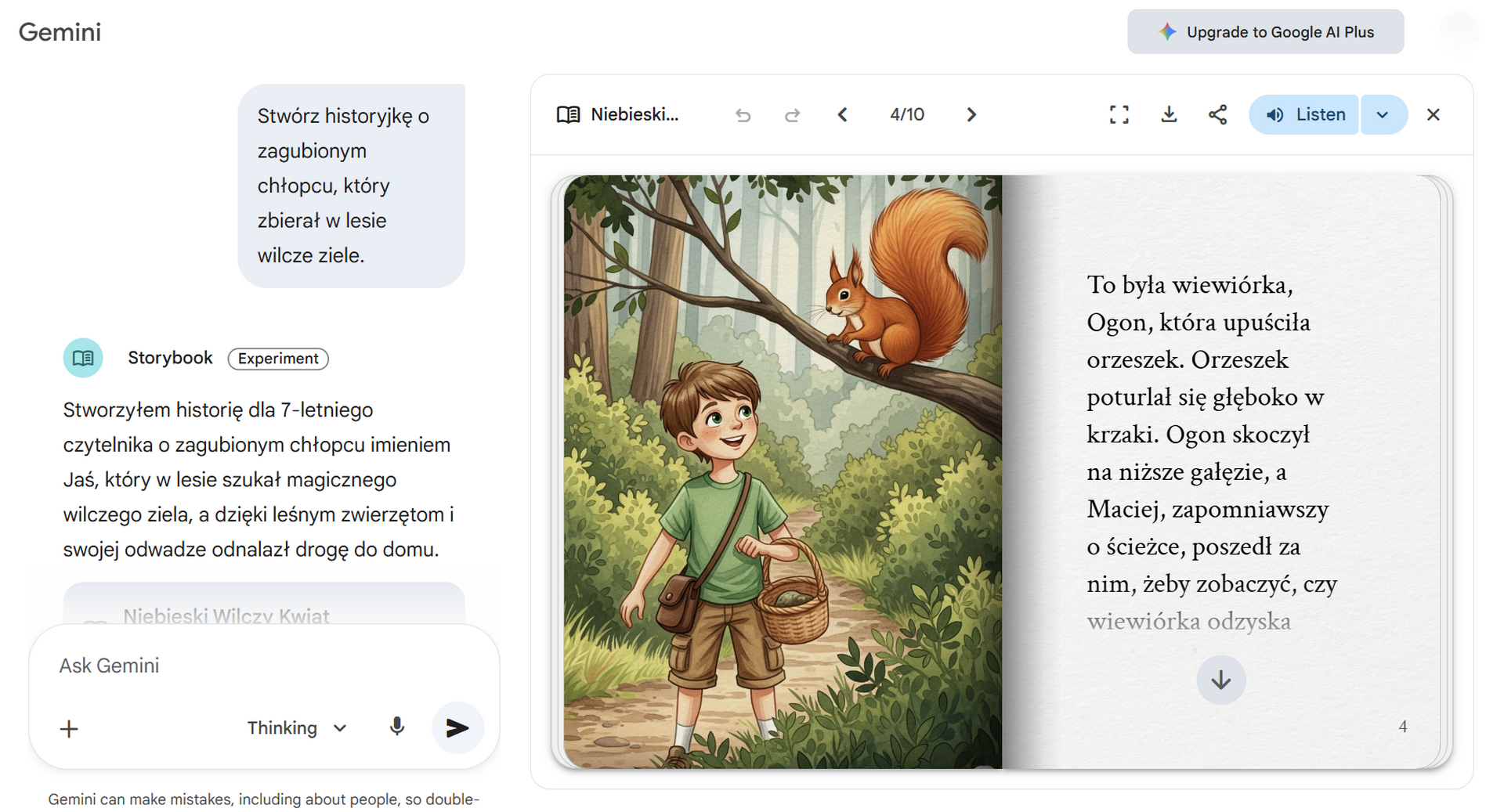Download the storybook

pyautogui.click(x=1168, y=115)
